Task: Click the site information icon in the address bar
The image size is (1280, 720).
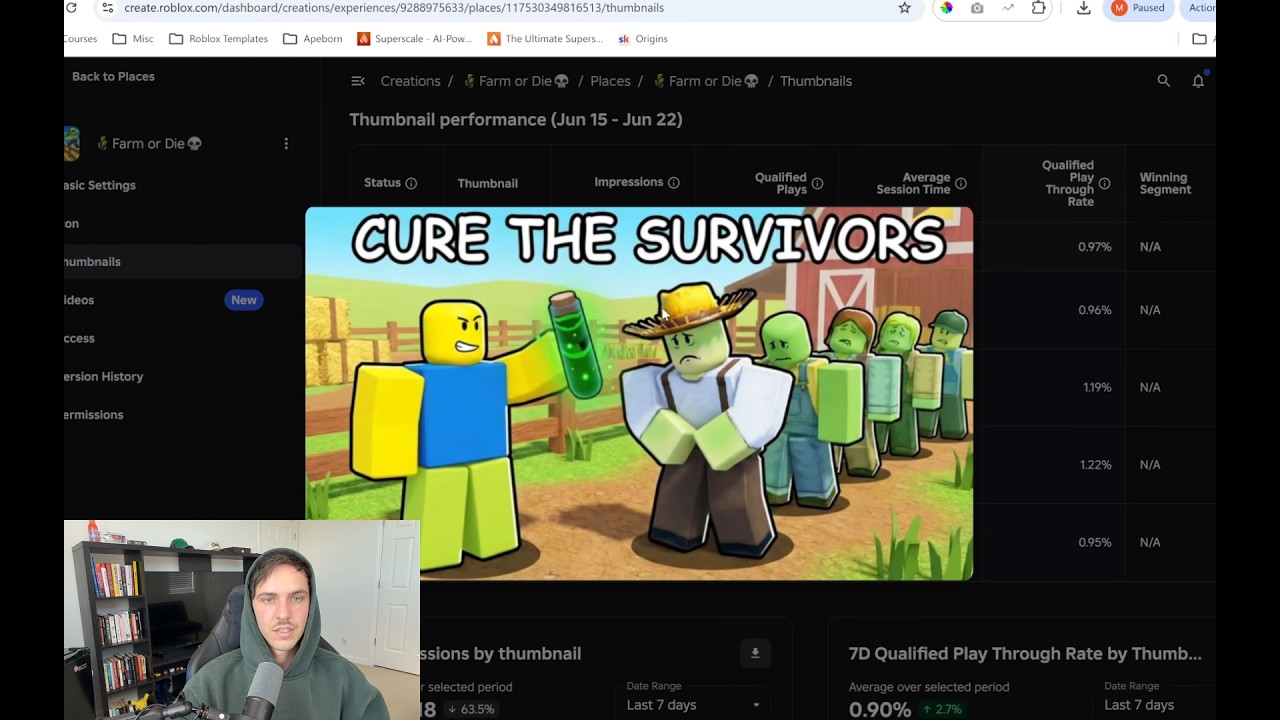Action: pyautogui.click(x=108, y=8)
